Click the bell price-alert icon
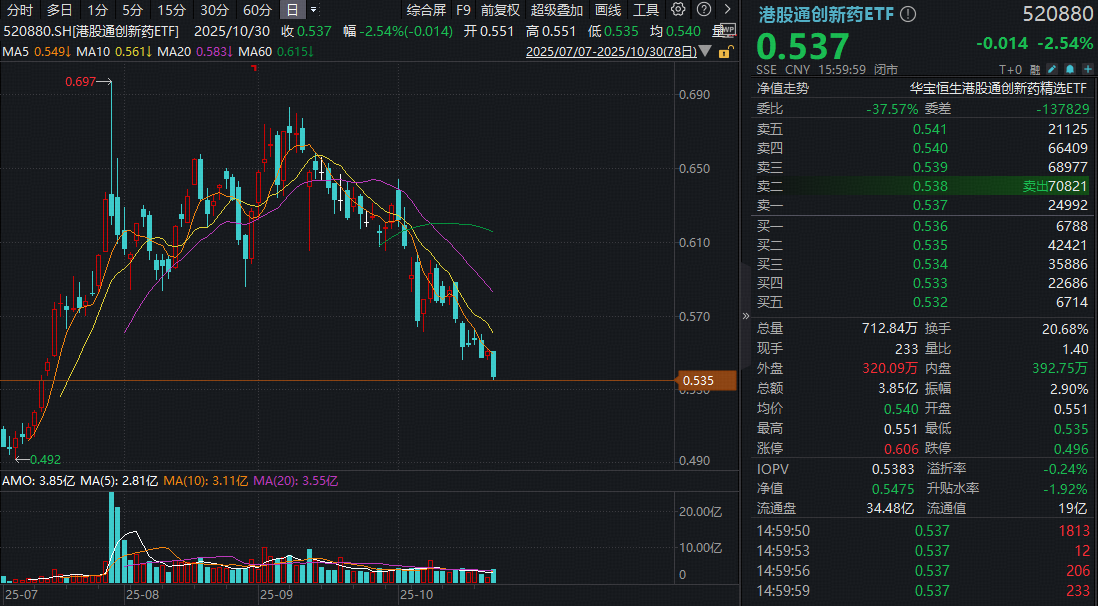Viewport: 1098px width, 606px height. pos(1070,69)
